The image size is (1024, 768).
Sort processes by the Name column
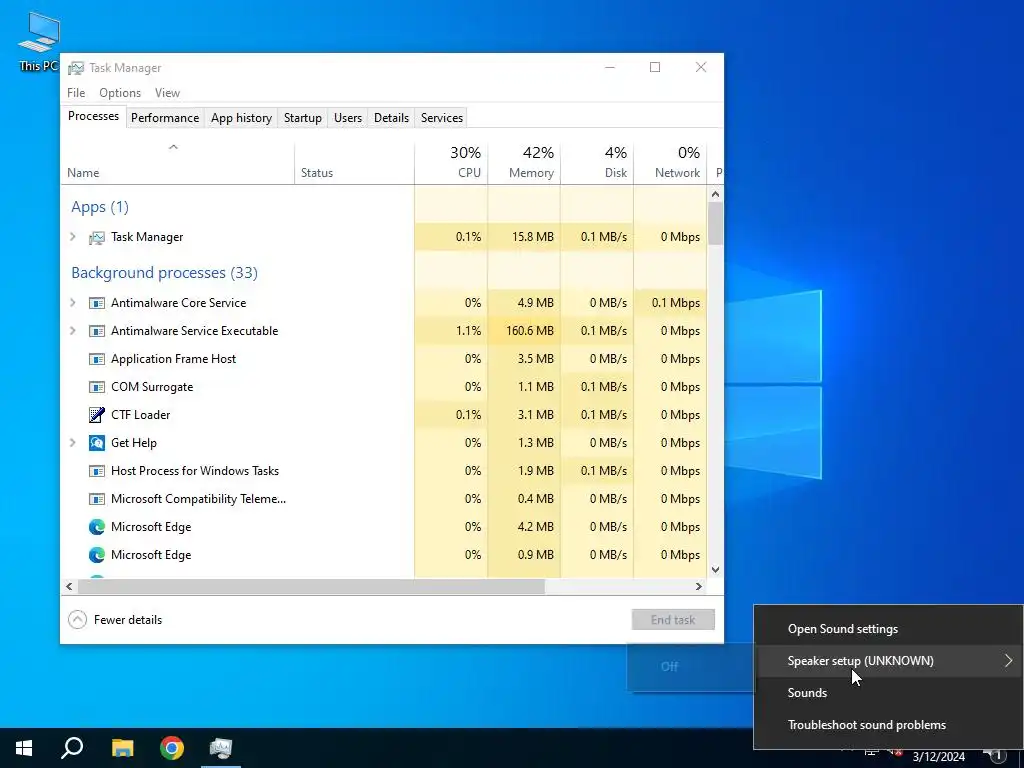pyautogui.click(x=178, y=163)
